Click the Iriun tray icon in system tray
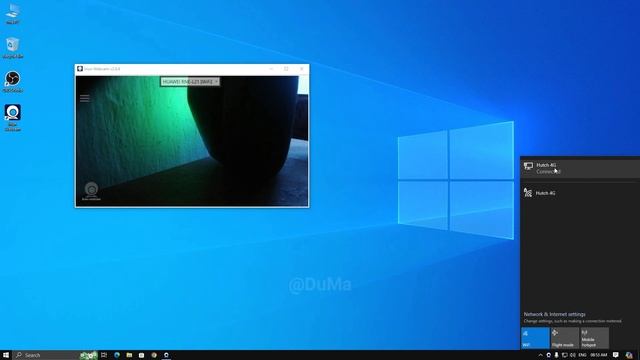 point(549,356)
